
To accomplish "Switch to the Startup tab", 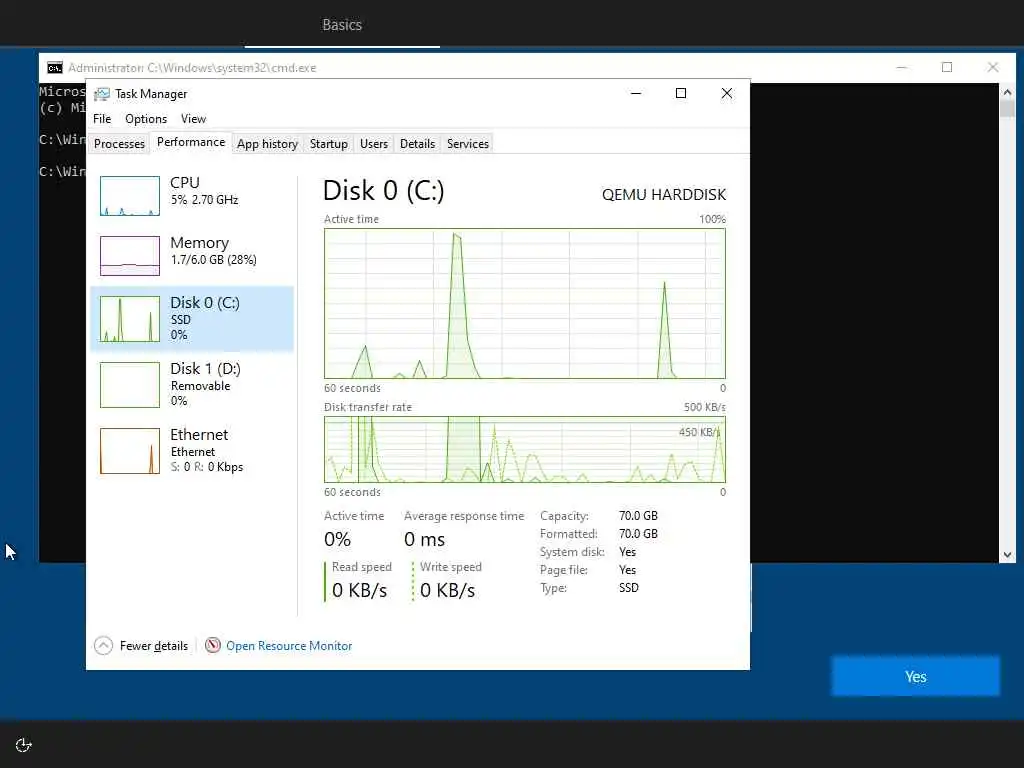I will [328, 144].
